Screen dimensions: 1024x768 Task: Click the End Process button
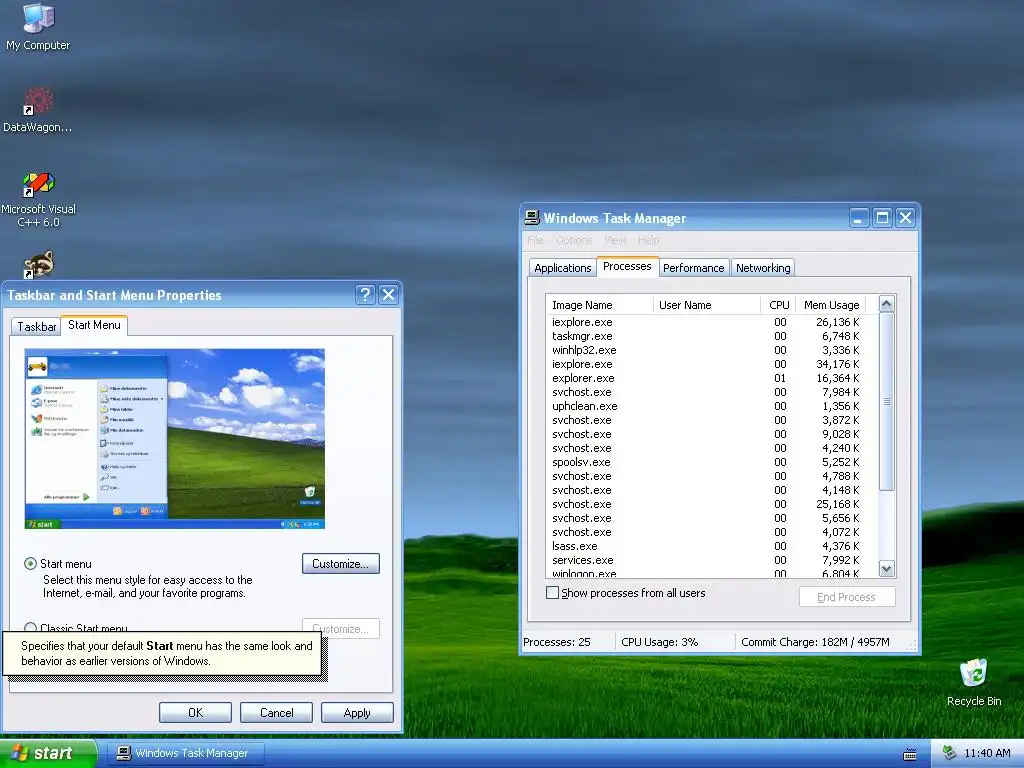(x=847, y=597)
